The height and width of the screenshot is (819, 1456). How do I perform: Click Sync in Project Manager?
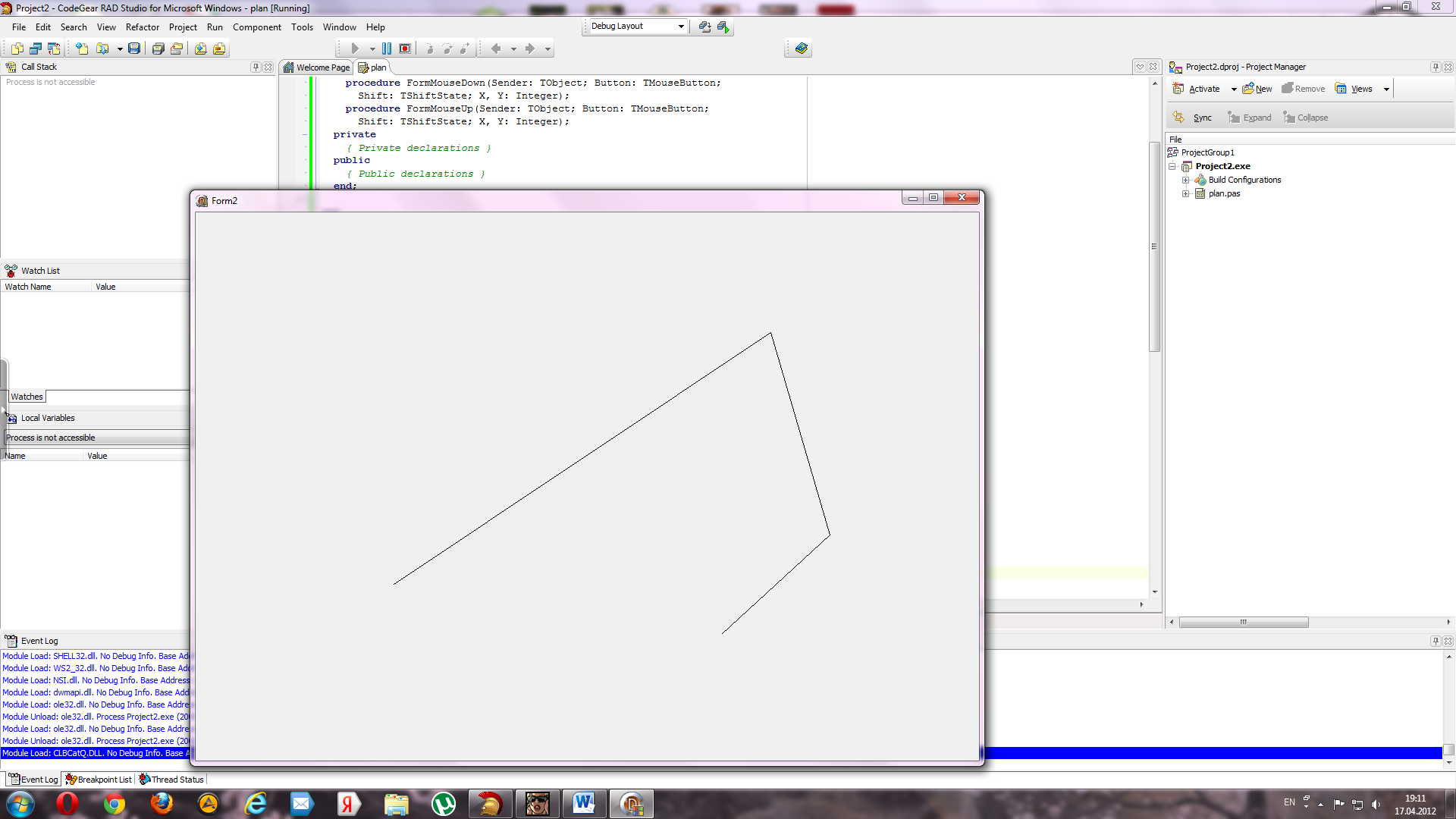[x=1192, y=118]
